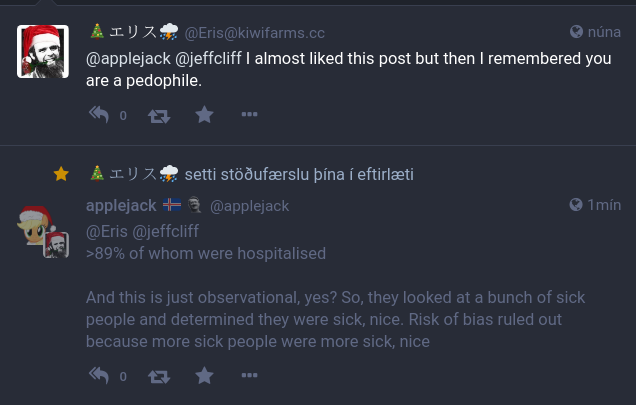The height and width of the screenshot is (405, 636).
Task: Click the gold star favourite notification icon
Action: pos(61,174)
